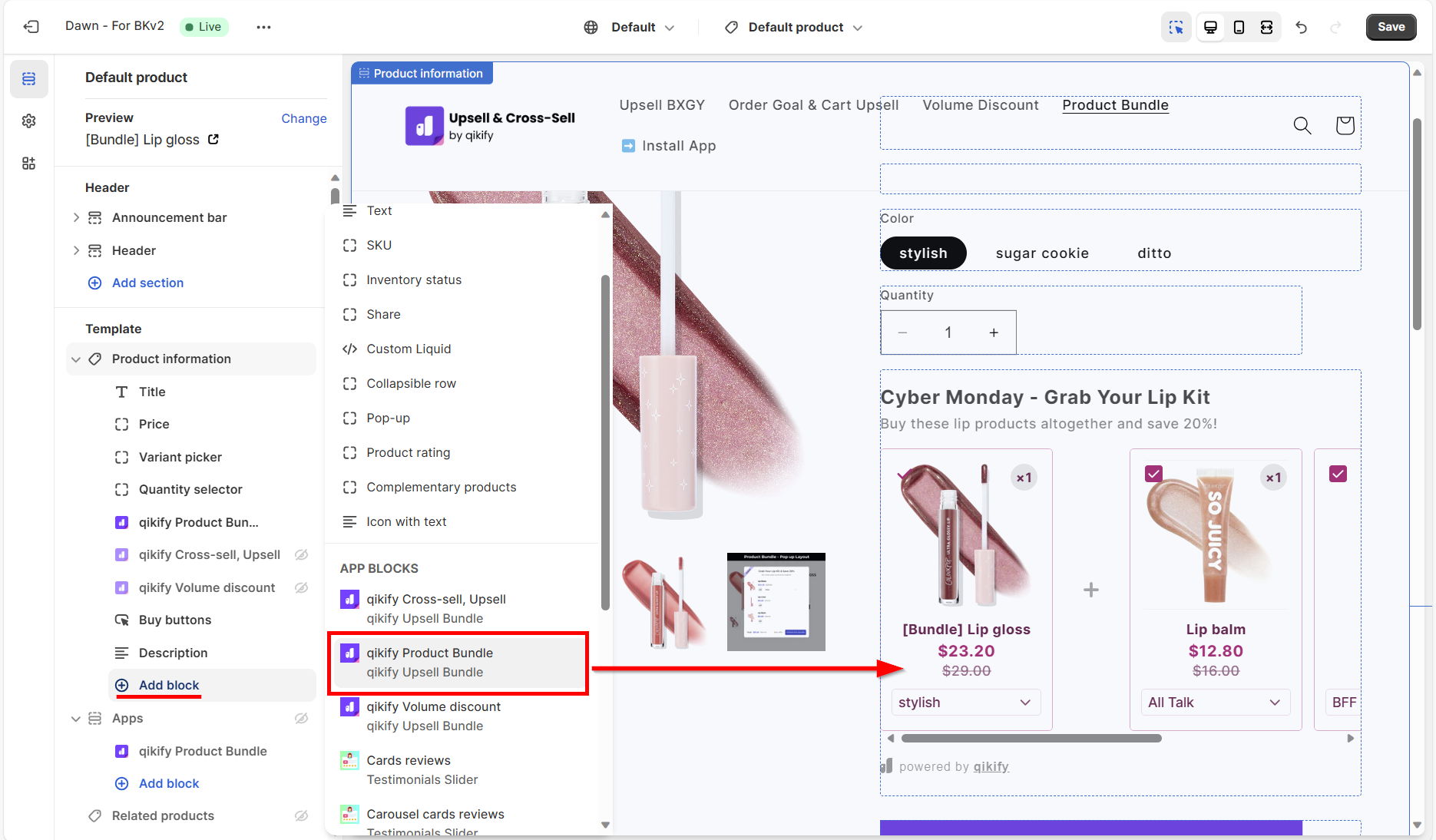Switch to desktop preview icon
1436x840 pixels.
click(x=1210, y=27)
